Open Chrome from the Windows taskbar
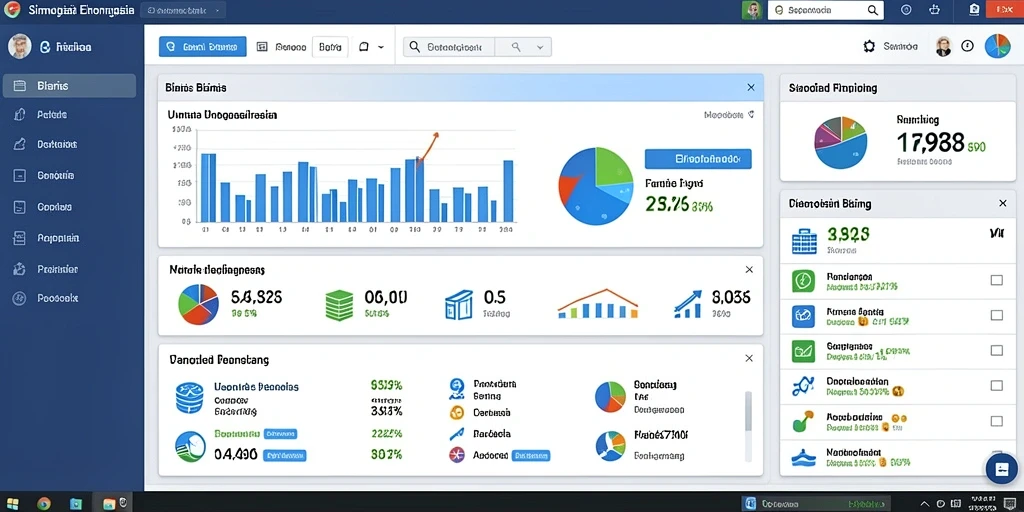The height and width of the screenshot is (512, 1024). (x=44, y=504)
